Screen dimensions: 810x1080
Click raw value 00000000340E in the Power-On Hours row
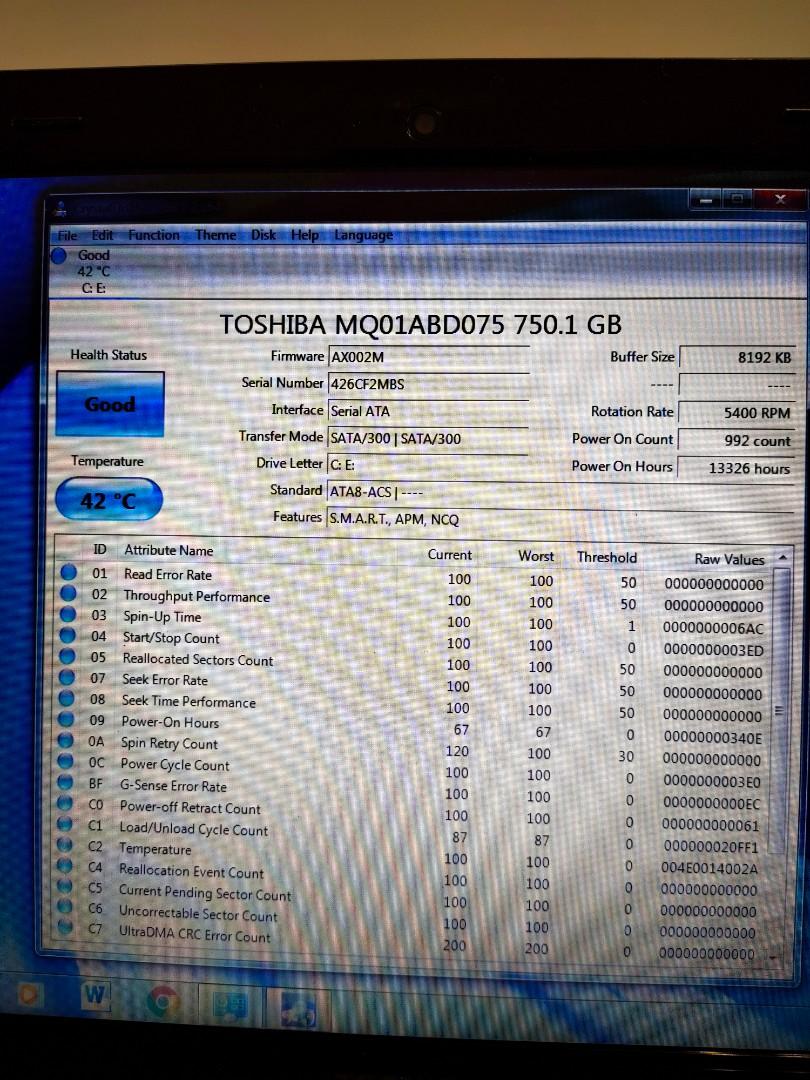[713, 738]
